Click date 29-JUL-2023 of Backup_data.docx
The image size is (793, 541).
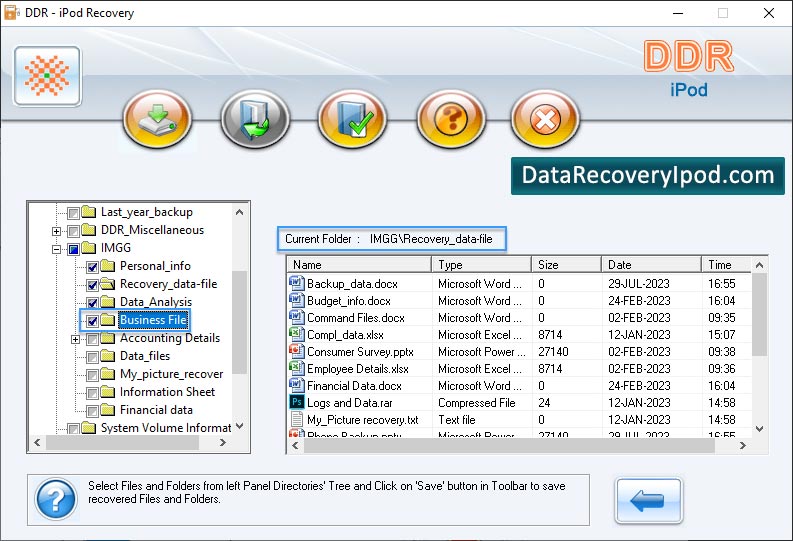pyautogui.click(x=639, y=284)
